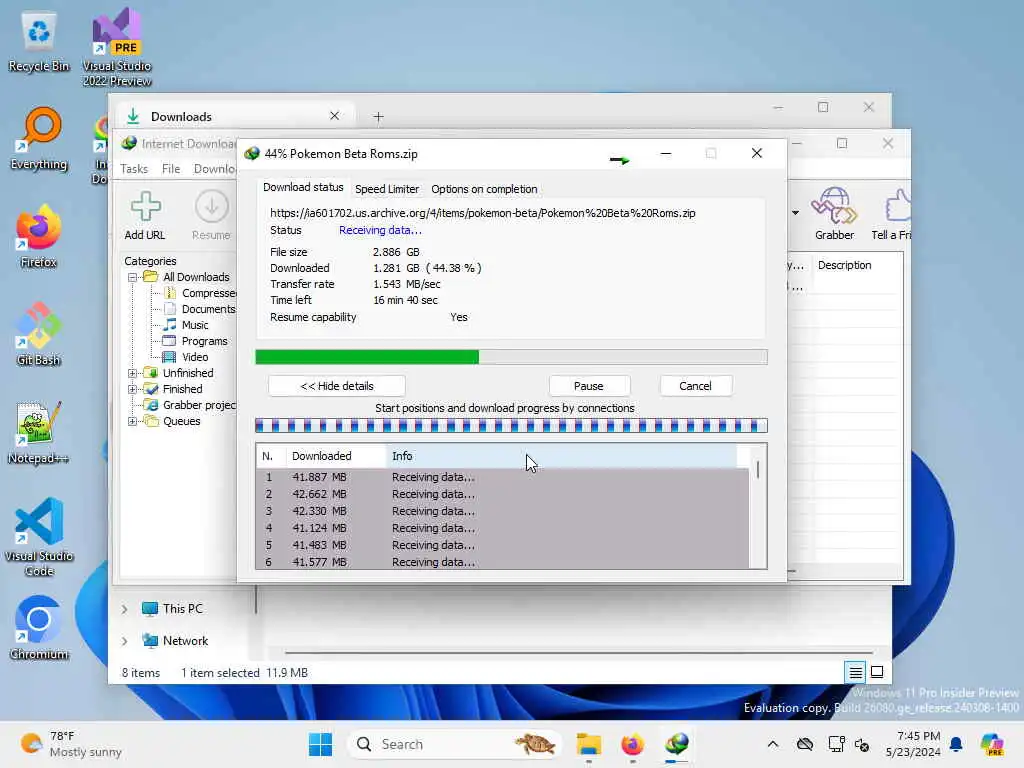
Task: Launch Visual Studio Code from desktop
Action: pyautogui.click(x=39, y=537)
